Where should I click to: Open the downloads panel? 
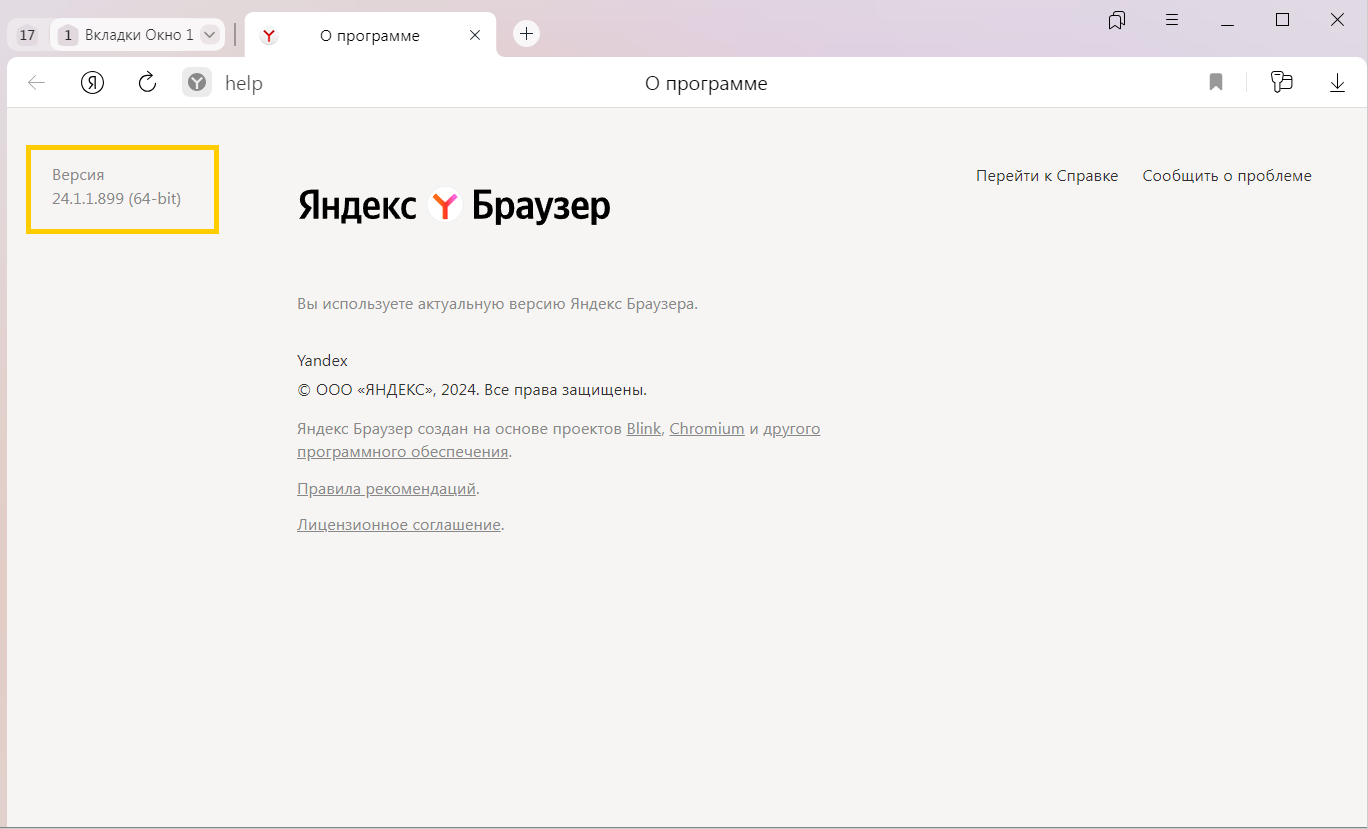click(x=1337, y=83)
